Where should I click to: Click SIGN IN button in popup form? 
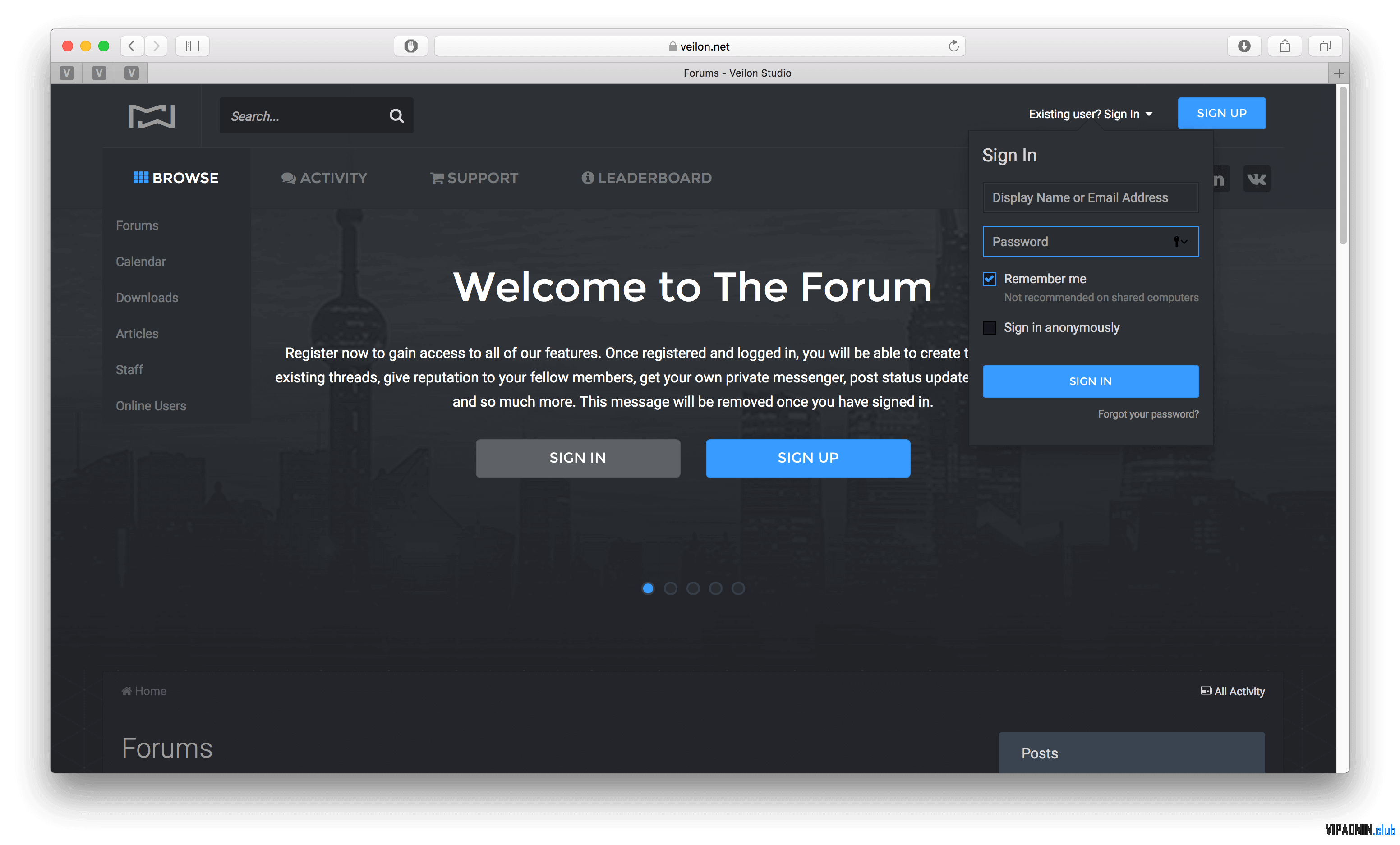1090,381
